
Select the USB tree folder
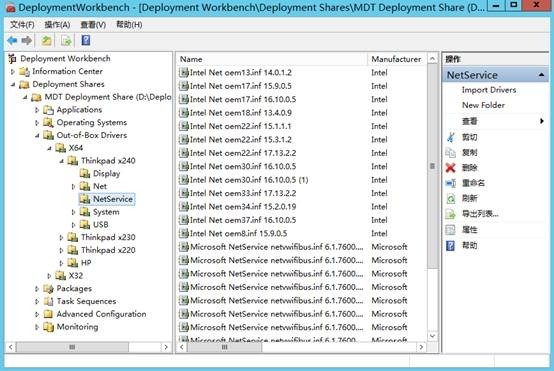point(101,225)
